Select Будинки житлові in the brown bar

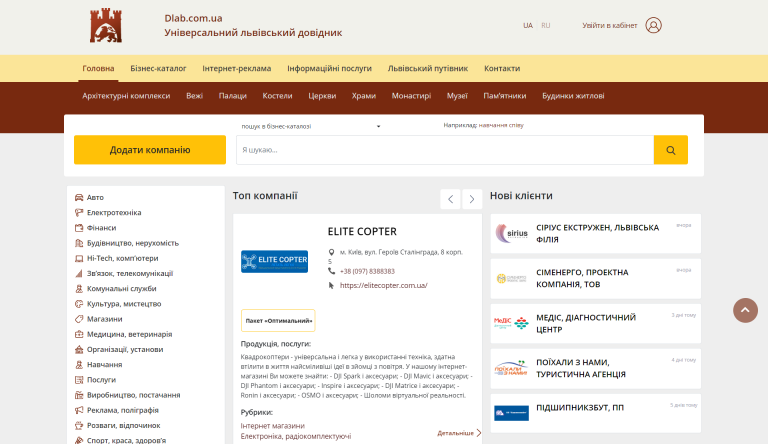pyautogui.click(x=573, y=96)
